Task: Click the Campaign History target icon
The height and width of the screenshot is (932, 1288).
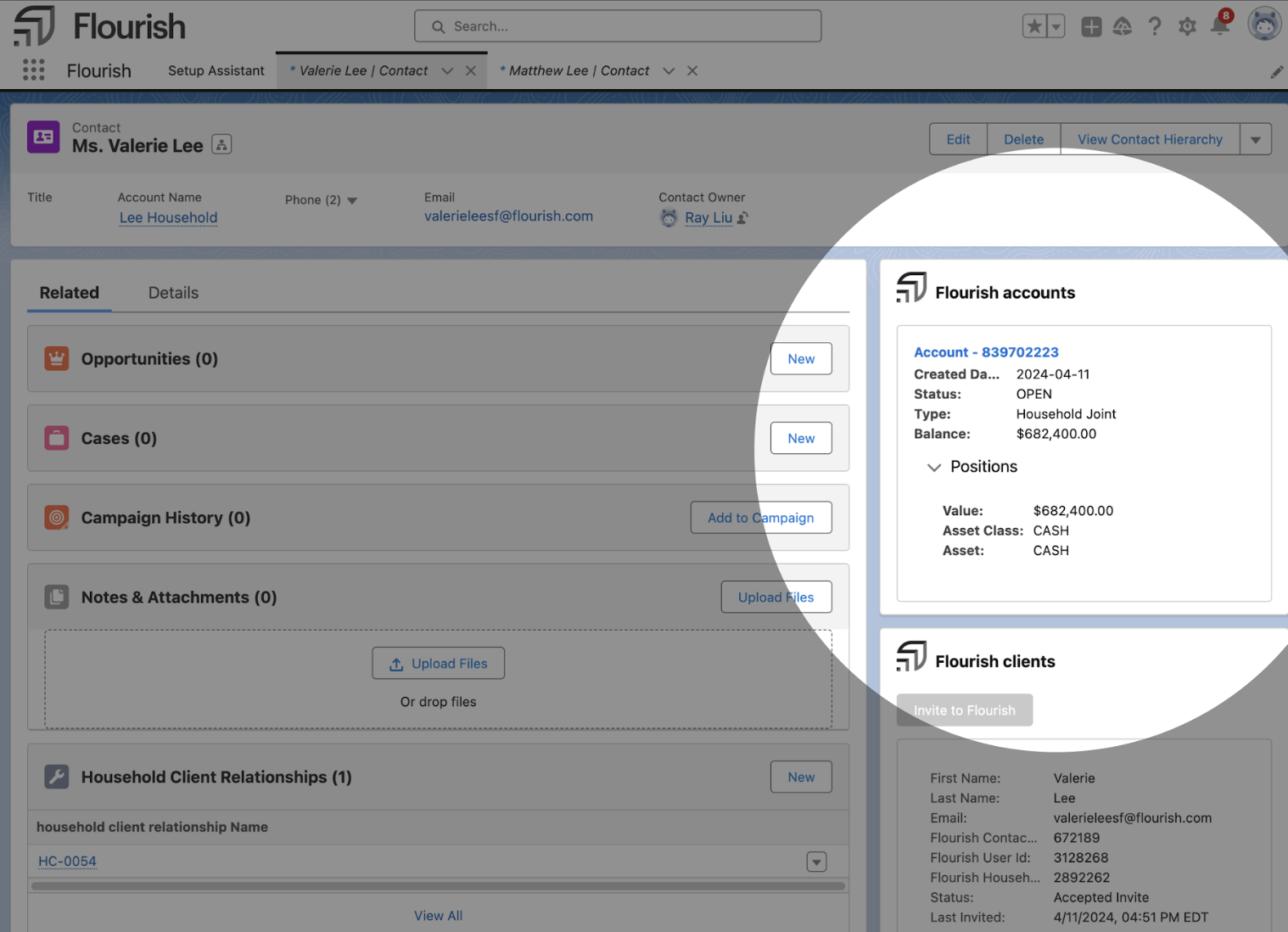Action: pyautogui.click(x=56, y=517)
